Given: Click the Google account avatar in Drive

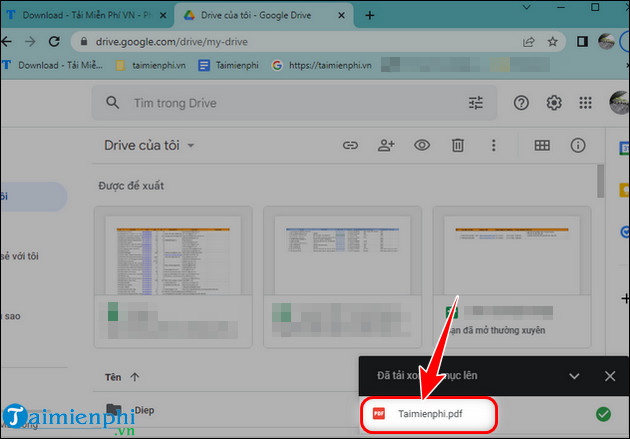Looking at the screenshot, I should (x=619, y=103).
